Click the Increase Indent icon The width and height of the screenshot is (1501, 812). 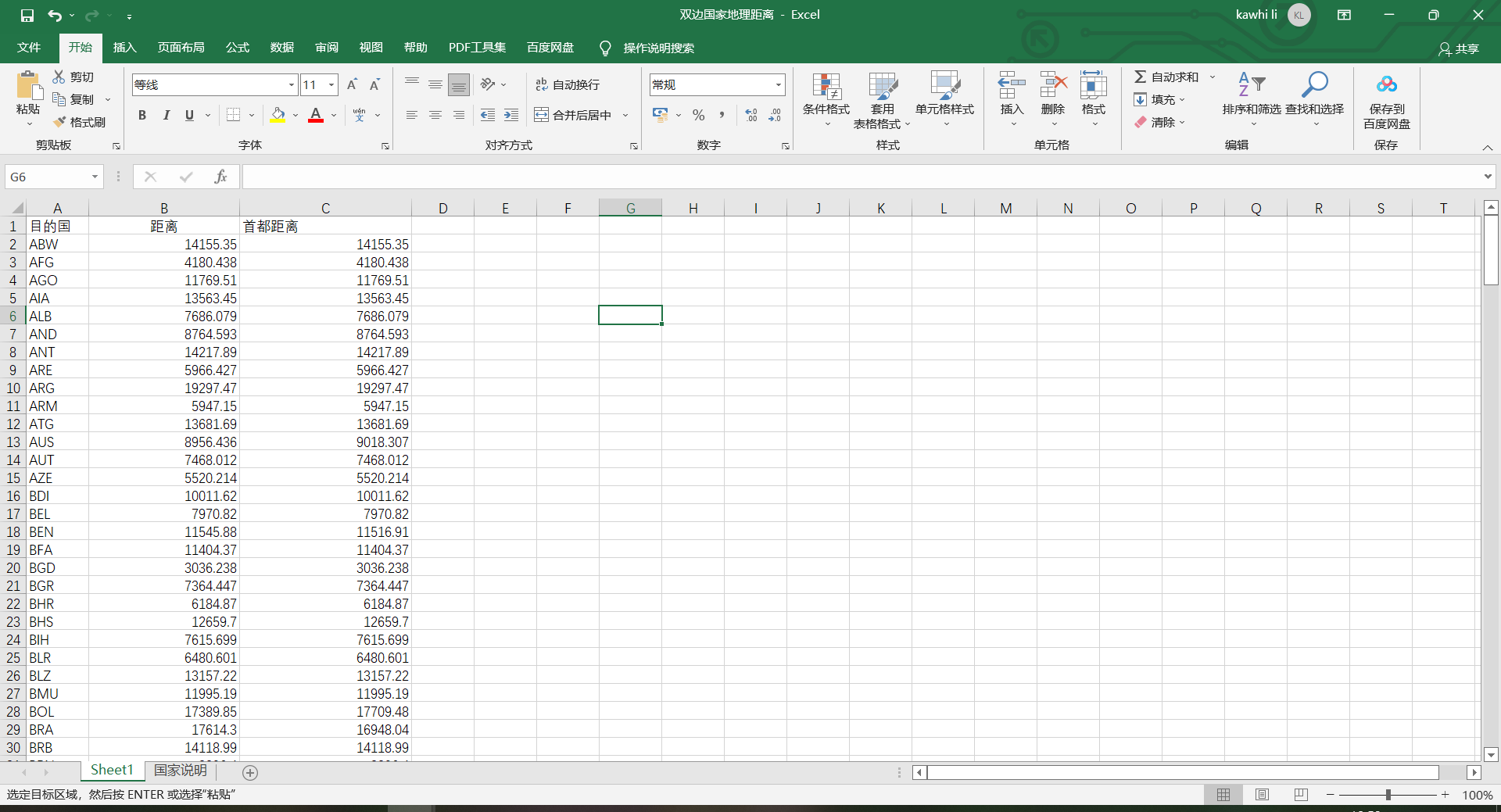pos(511,115)
